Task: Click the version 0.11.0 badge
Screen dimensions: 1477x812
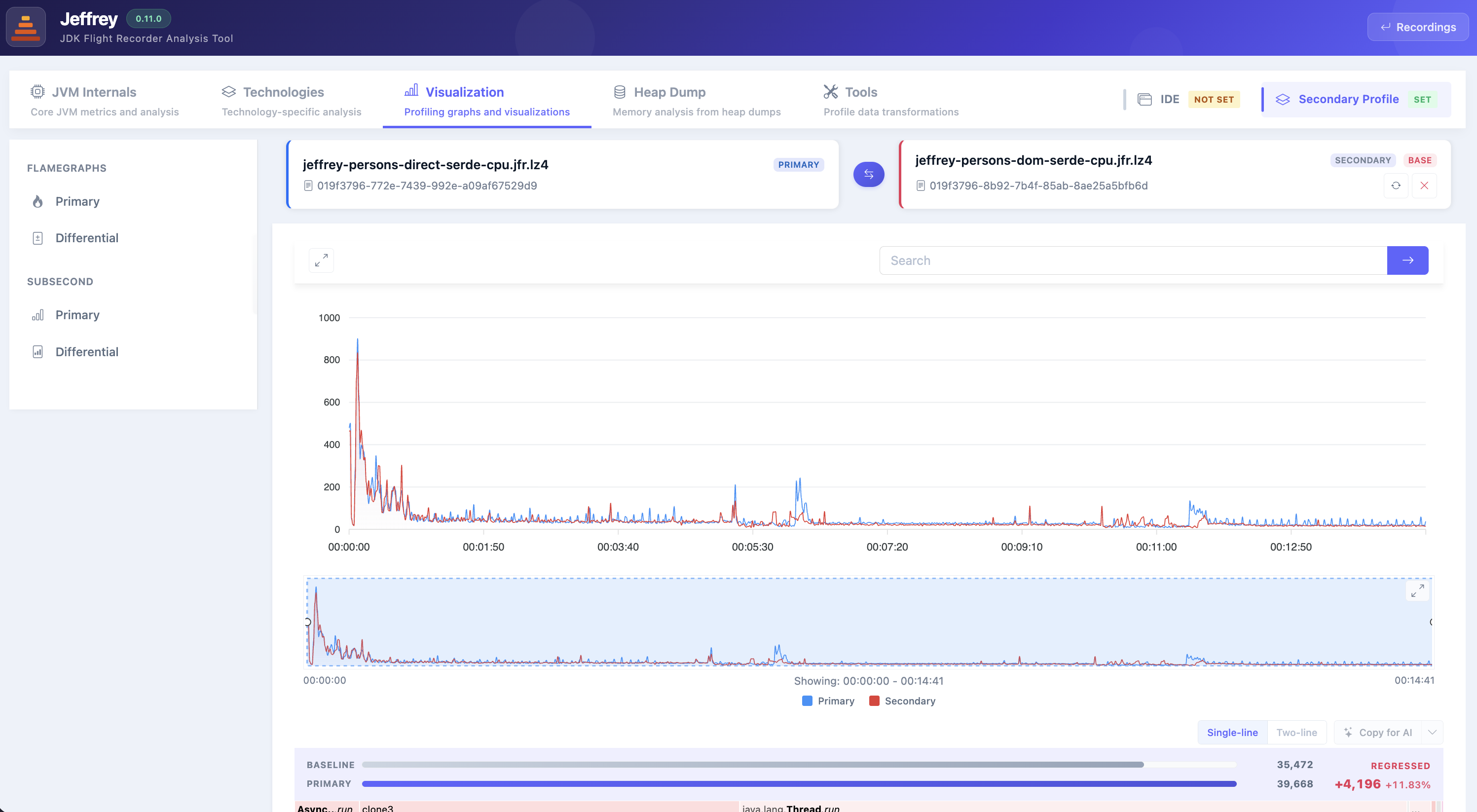Action: (148, 18)
